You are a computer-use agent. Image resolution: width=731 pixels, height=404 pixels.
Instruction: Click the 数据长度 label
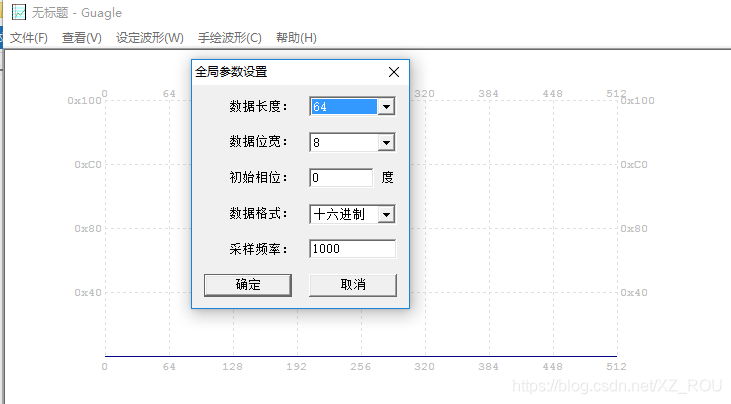coord(258,107)
